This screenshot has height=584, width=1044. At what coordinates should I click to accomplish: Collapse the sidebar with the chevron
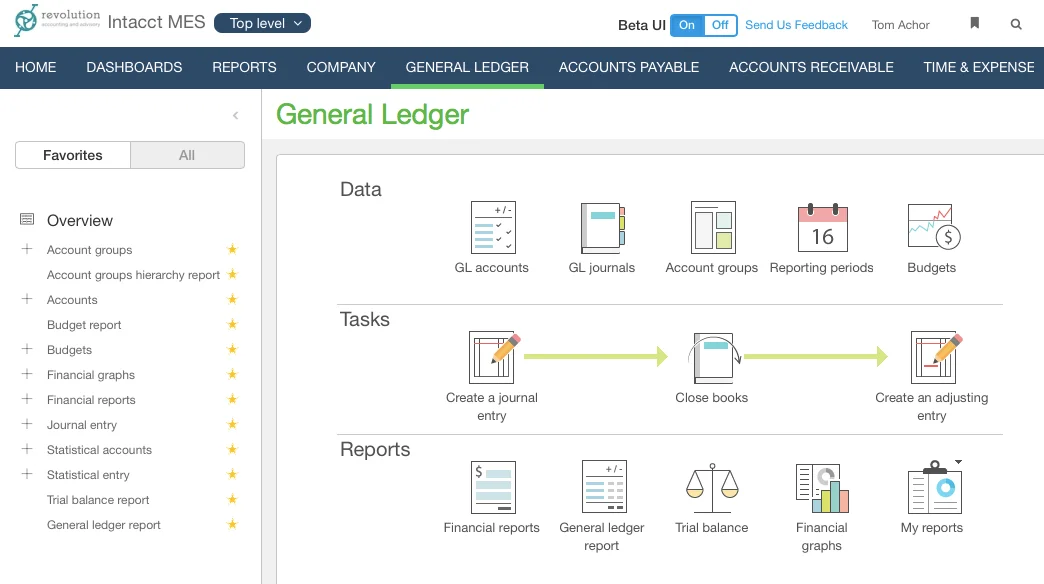pos(236,115)
